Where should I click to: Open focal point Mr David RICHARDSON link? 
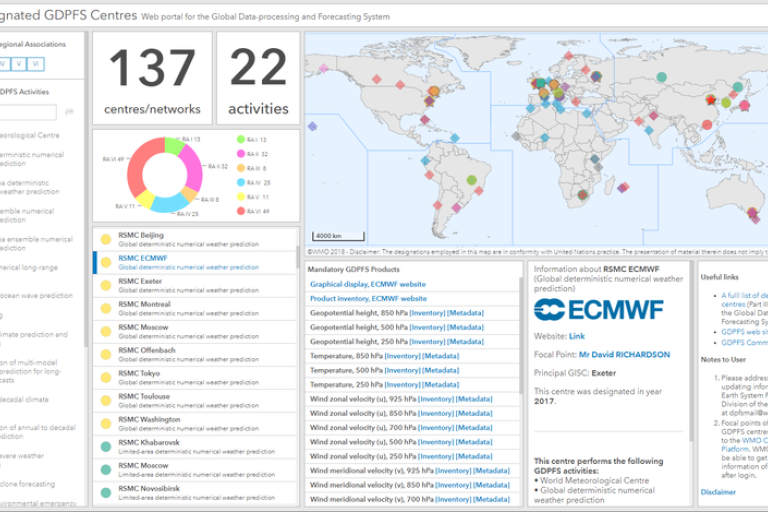coord(624,355)
